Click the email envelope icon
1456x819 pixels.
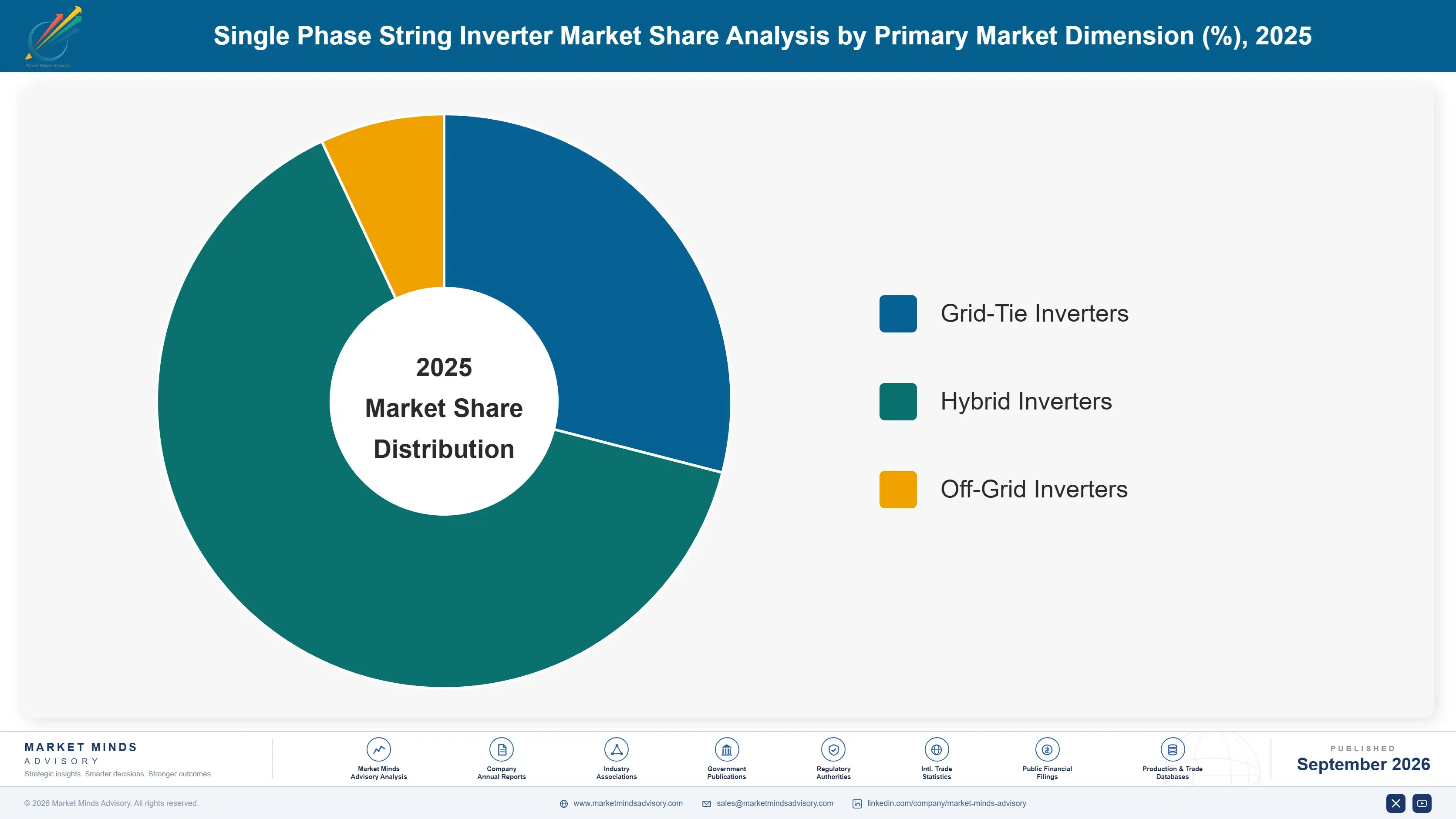(x=706, y=804)
